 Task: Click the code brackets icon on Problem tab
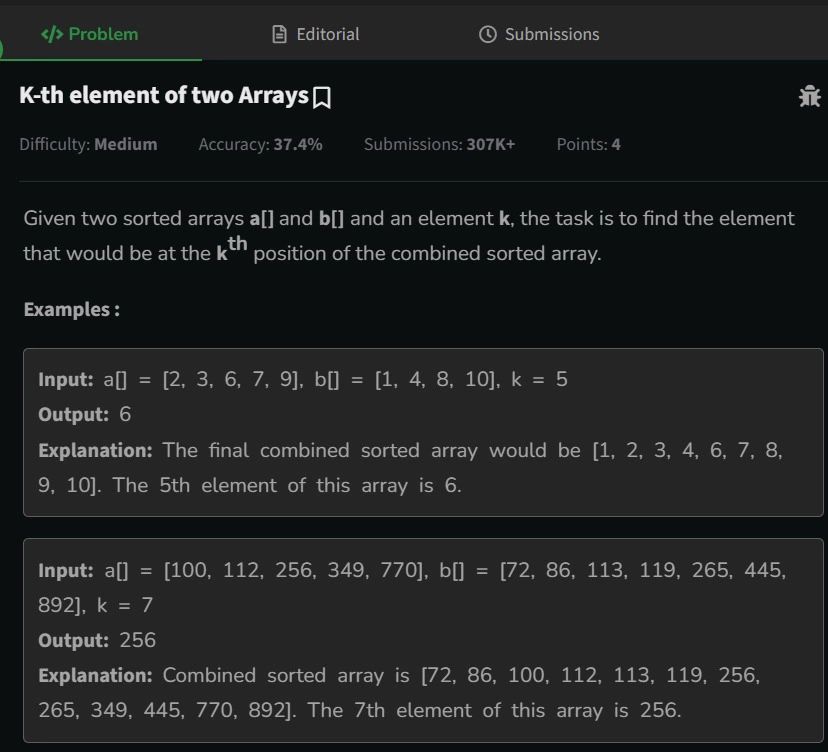coord(52,34)
